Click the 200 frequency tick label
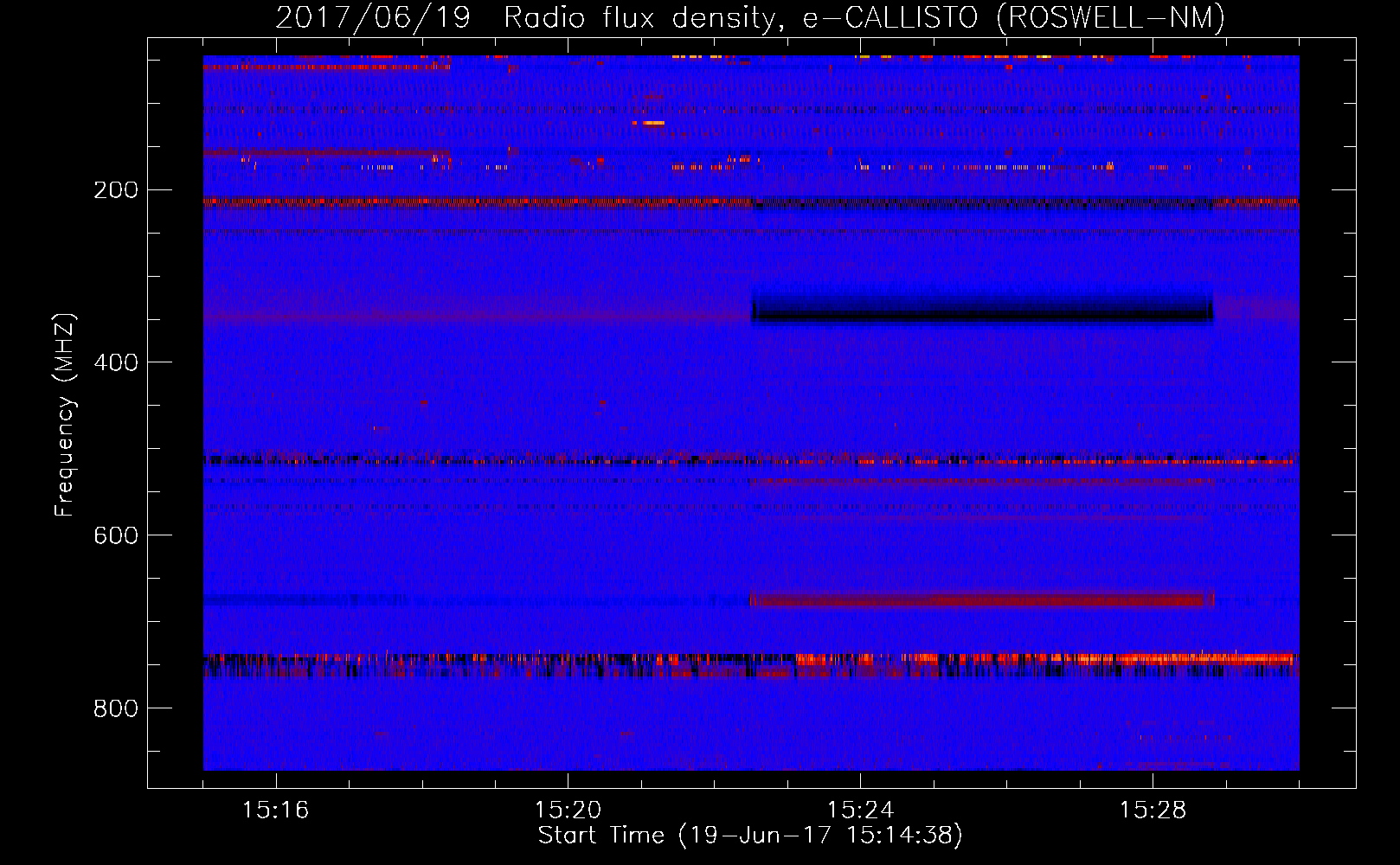The width and height of the screenshot is (1400, 865). (116, 189)
